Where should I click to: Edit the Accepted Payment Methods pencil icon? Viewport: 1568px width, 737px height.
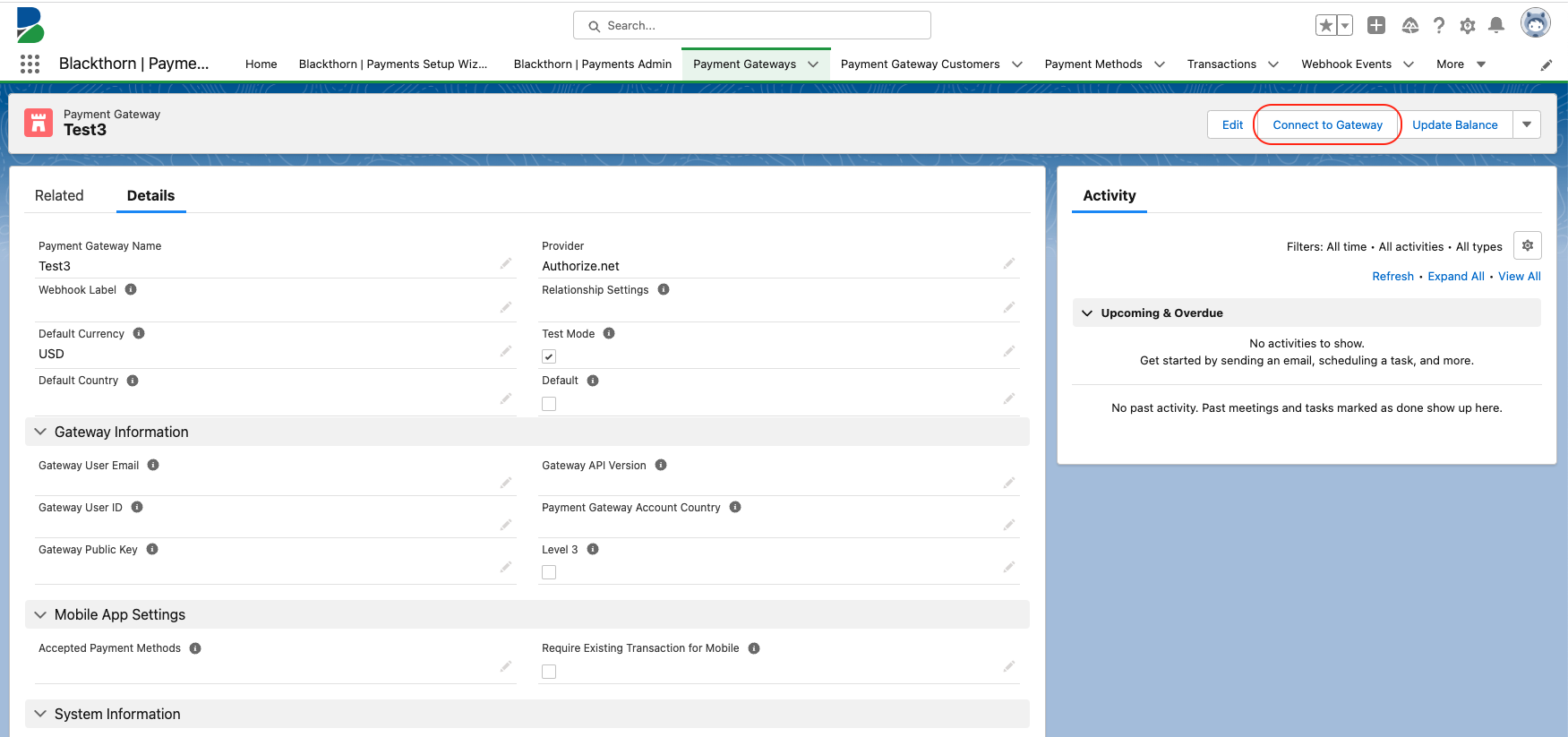point(506,666)
